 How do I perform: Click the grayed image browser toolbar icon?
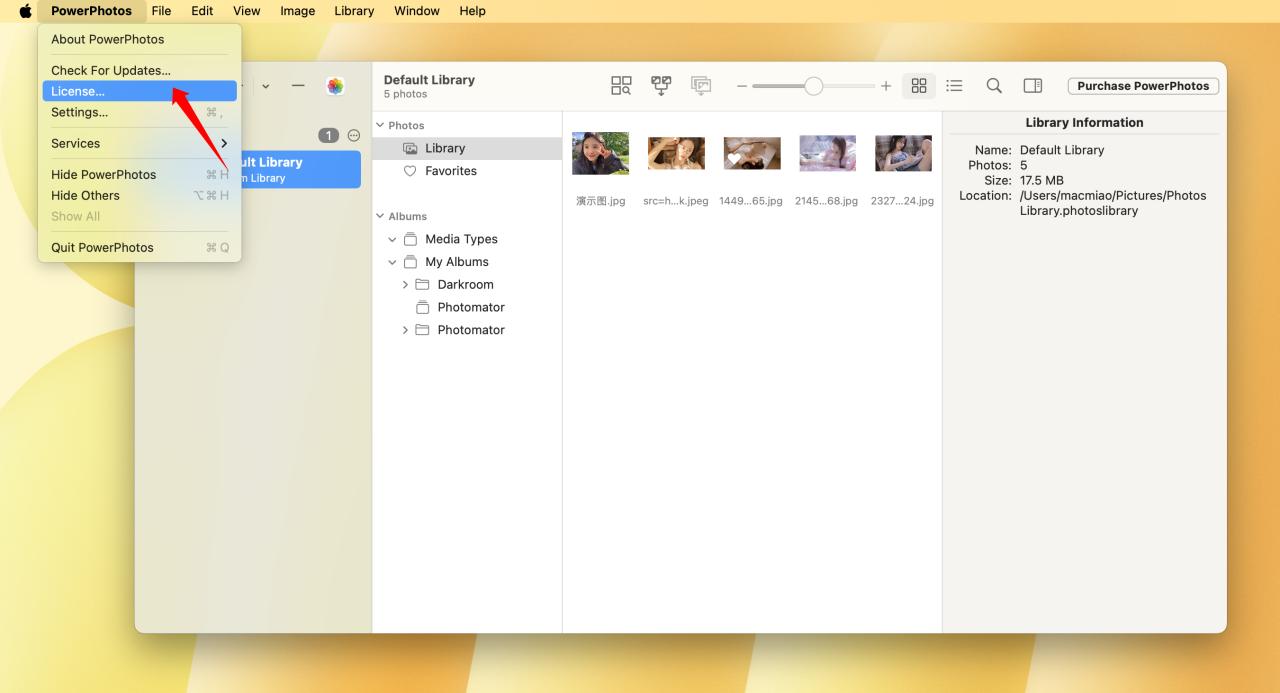[x=701, y=86]
